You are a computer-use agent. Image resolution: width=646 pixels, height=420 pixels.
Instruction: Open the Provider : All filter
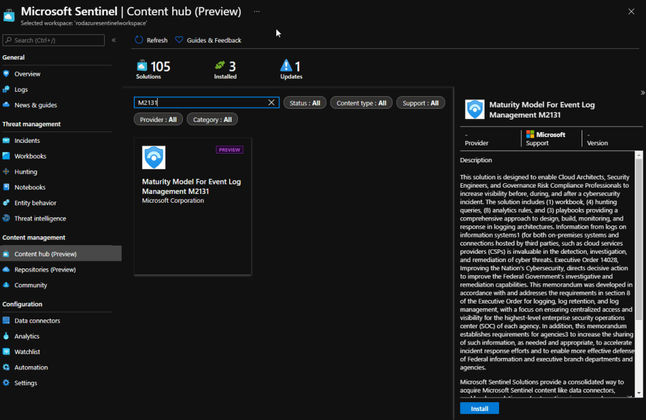point(158,120)
